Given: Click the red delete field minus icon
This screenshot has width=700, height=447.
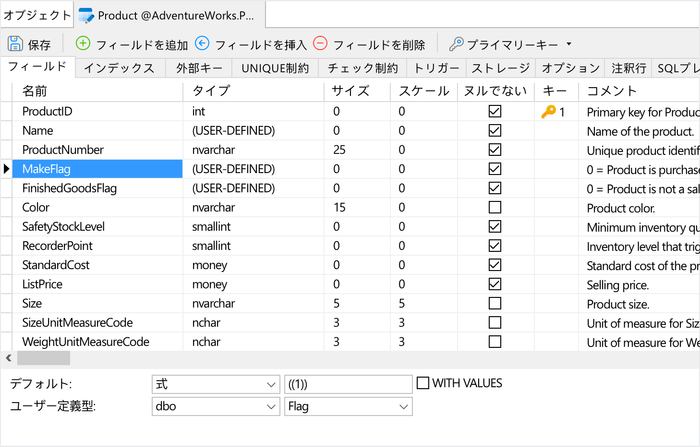Looking at the screenshot, I should (x=320, y=44).
